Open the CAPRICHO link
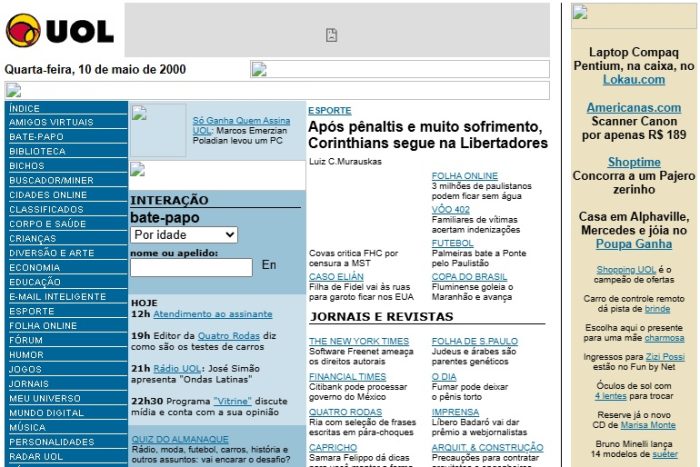 point(333,447)
